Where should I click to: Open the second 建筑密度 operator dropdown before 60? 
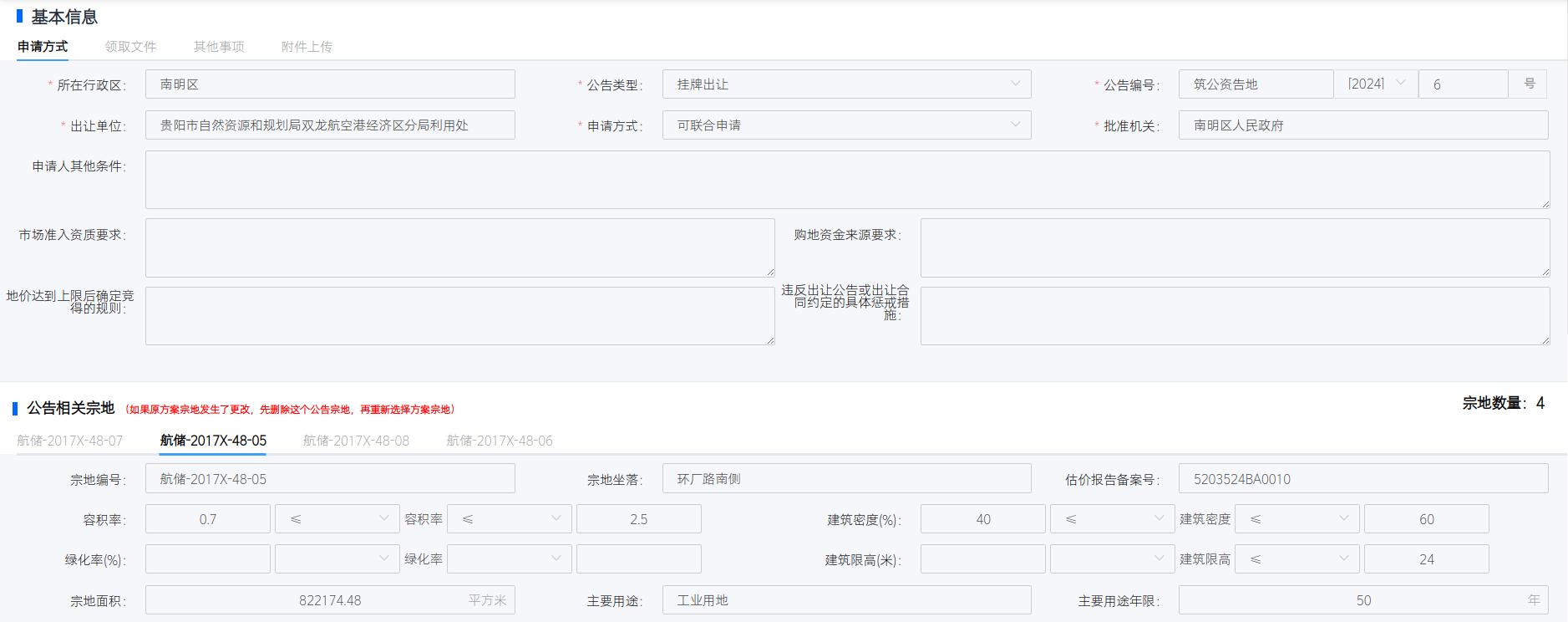1297,519
